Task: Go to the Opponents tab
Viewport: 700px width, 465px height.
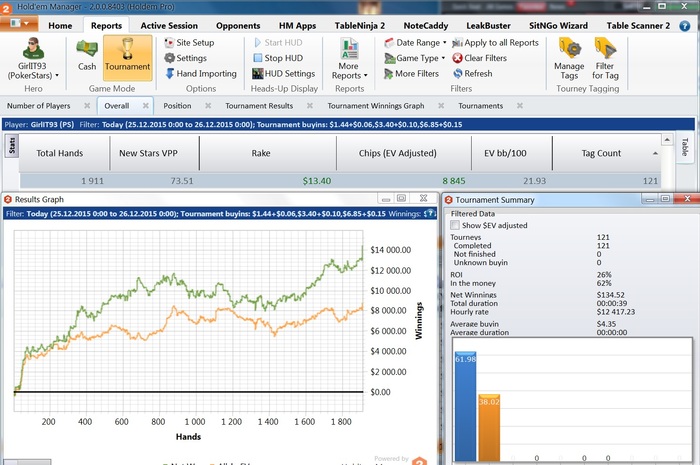Action: coord(238,26)
